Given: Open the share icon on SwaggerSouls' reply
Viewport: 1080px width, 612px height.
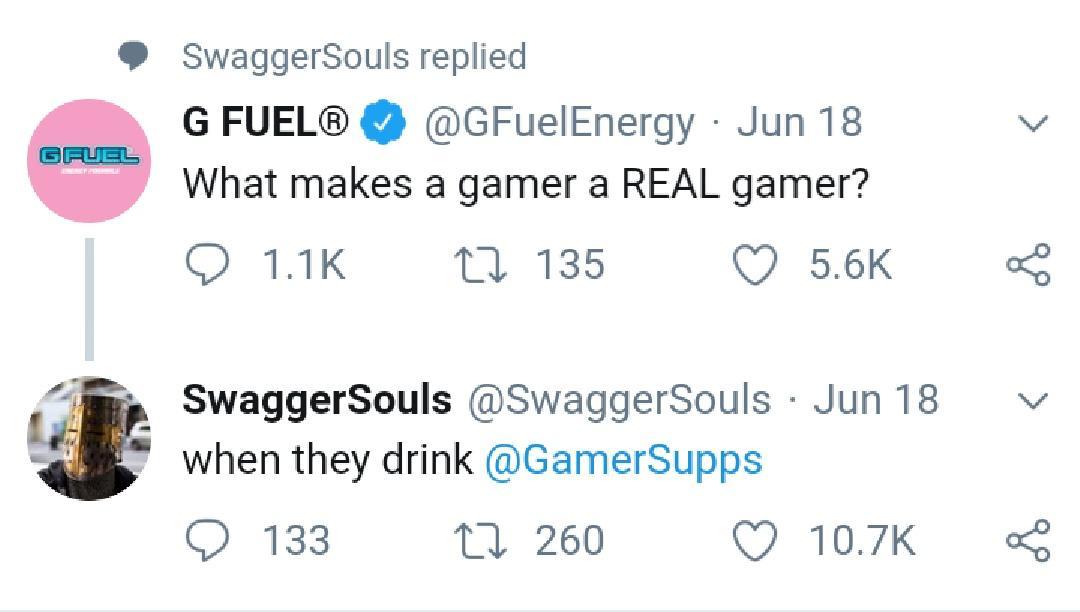Looking at the screenshot, I should coord(1028,540).
